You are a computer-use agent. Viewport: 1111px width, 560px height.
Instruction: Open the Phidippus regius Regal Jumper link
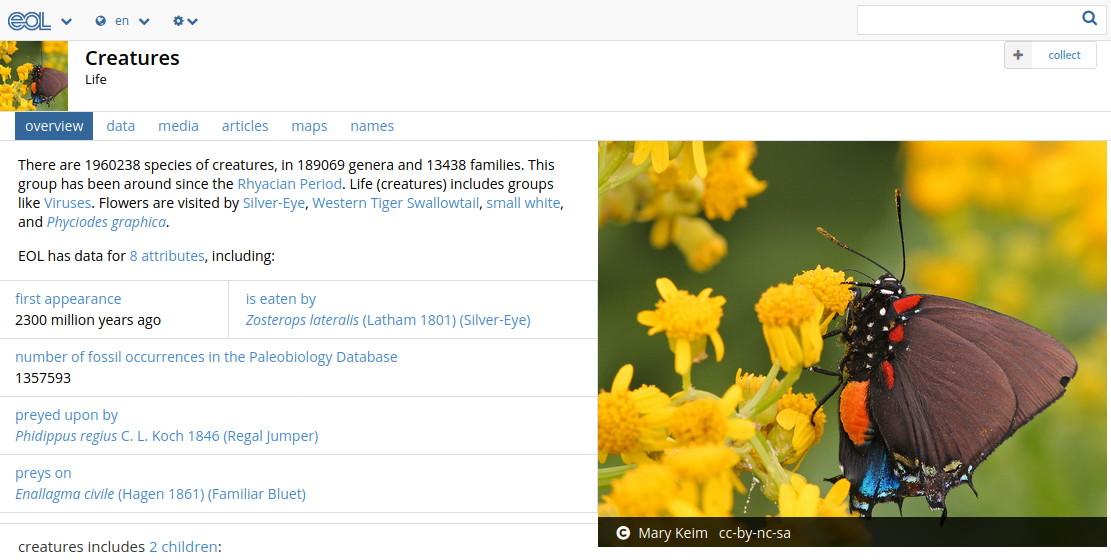point(166,436)
